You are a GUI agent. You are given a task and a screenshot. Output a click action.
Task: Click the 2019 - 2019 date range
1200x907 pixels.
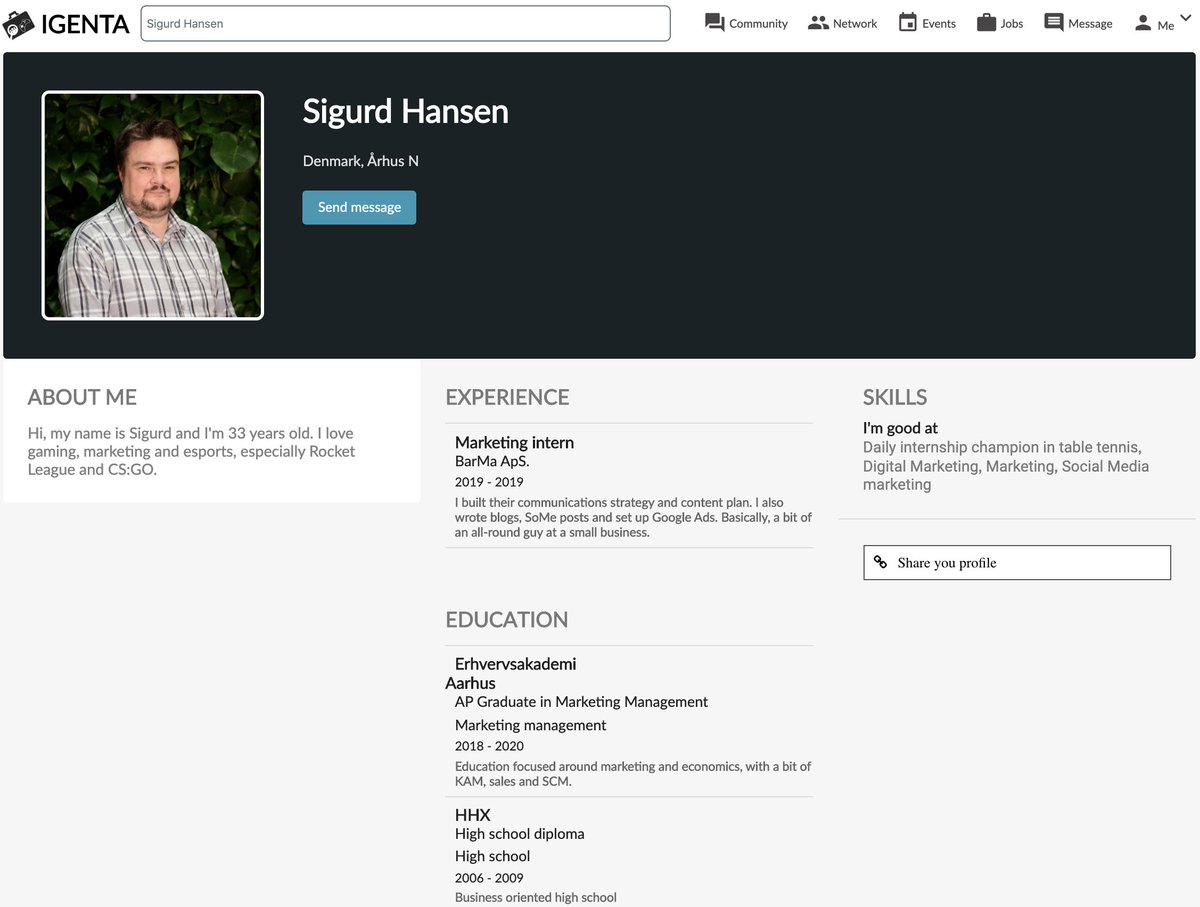click(x=489, y=482)
